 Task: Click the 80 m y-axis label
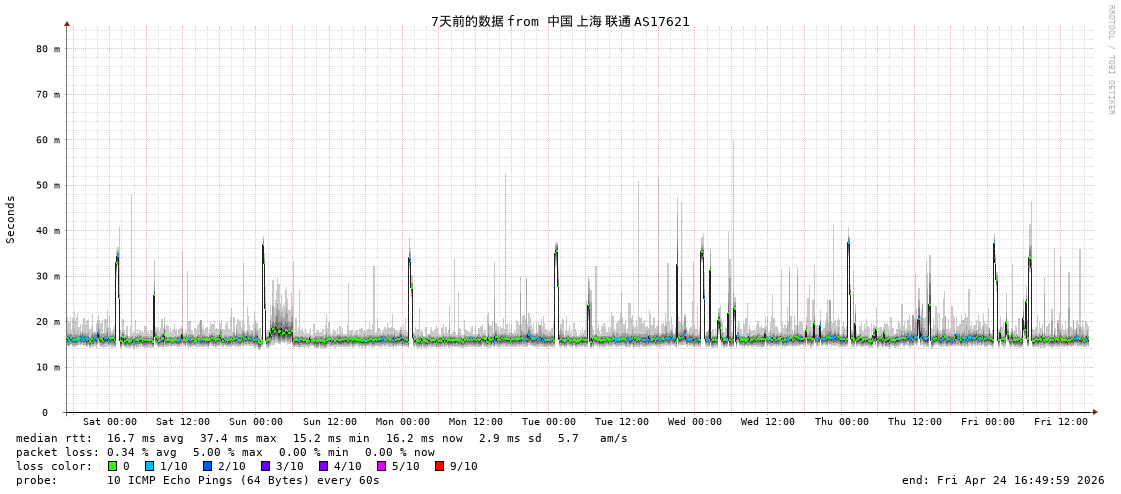(49, 49)
